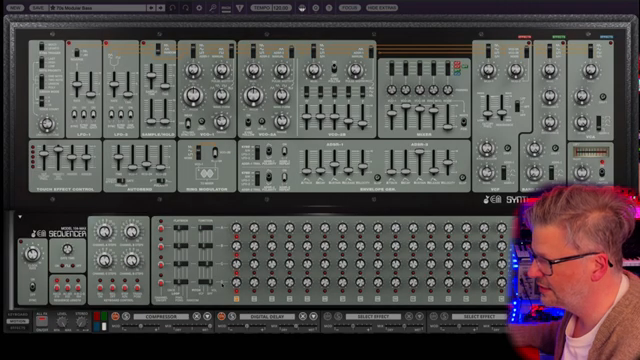Click the MIDI icon in the toolbar

(226, 8)
